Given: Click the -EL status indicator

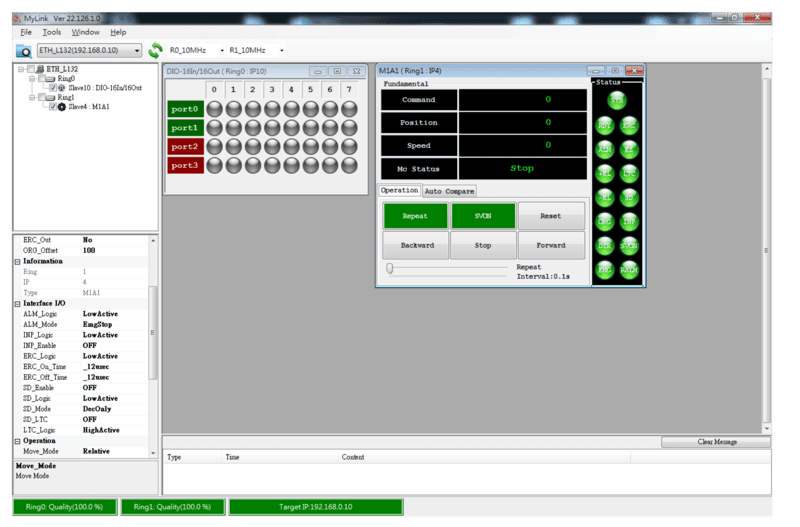Looking at the screenshot, I should pos(605,197).
